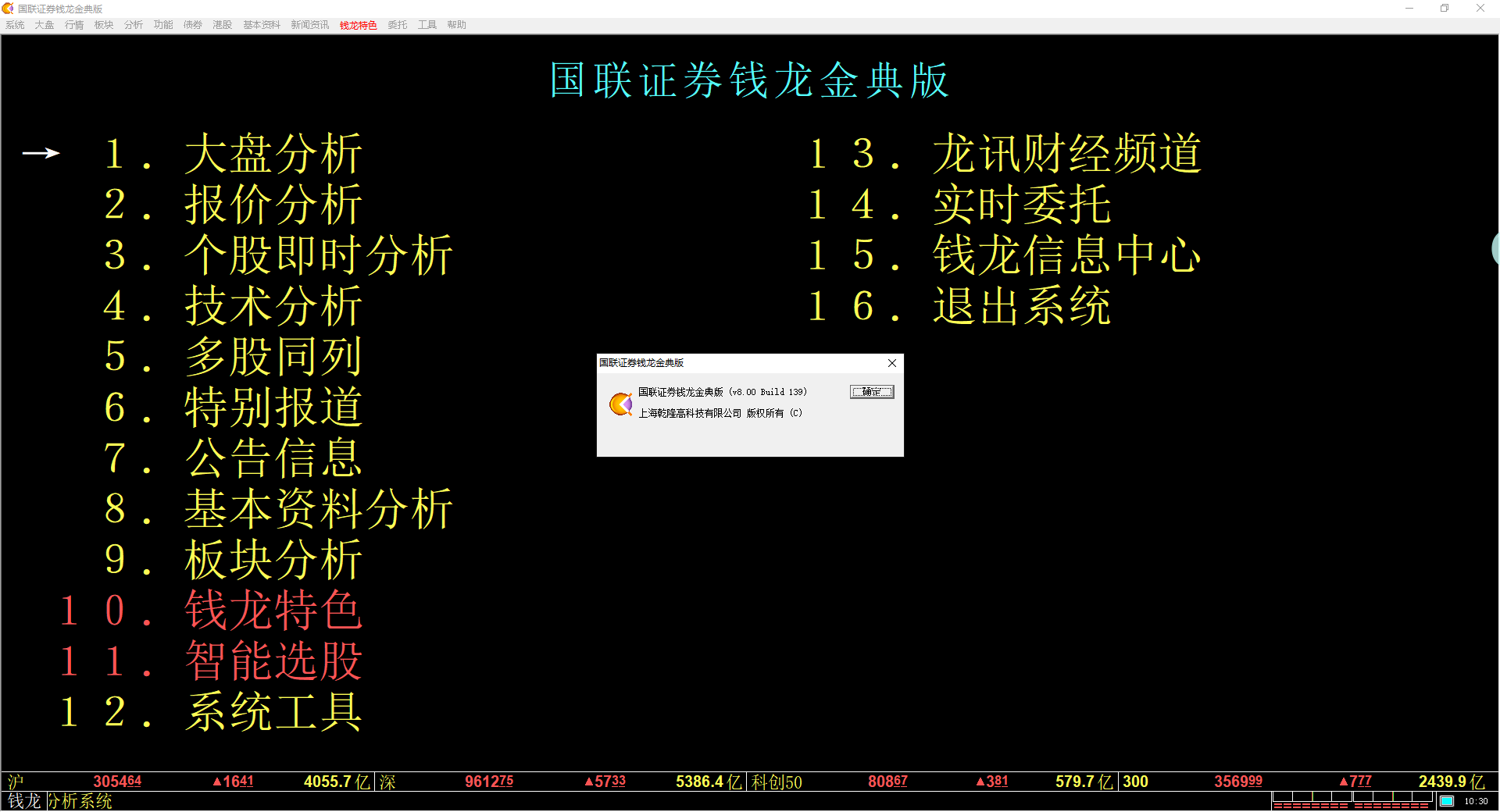Viewport: 1500px width, 812px height.
Task: Click the 科创50 index value 80867
Action: (x=887, y=782)
